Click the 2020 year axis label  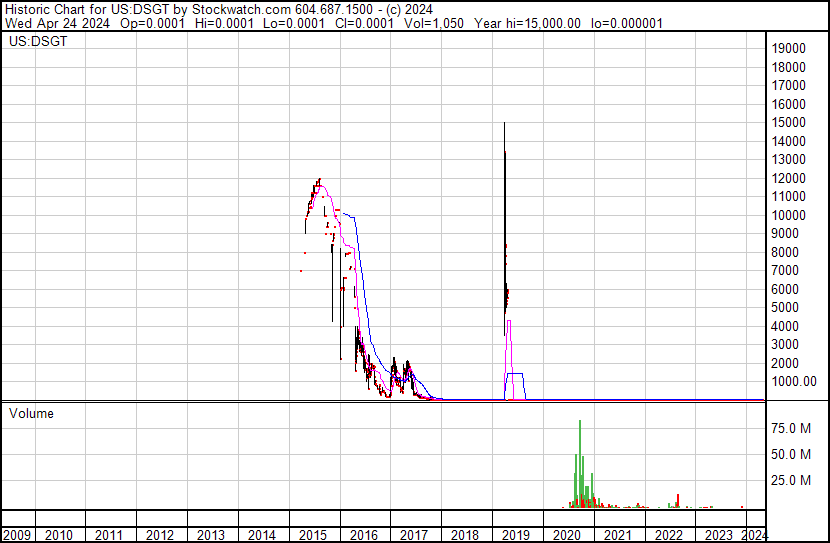pos(566,535)
